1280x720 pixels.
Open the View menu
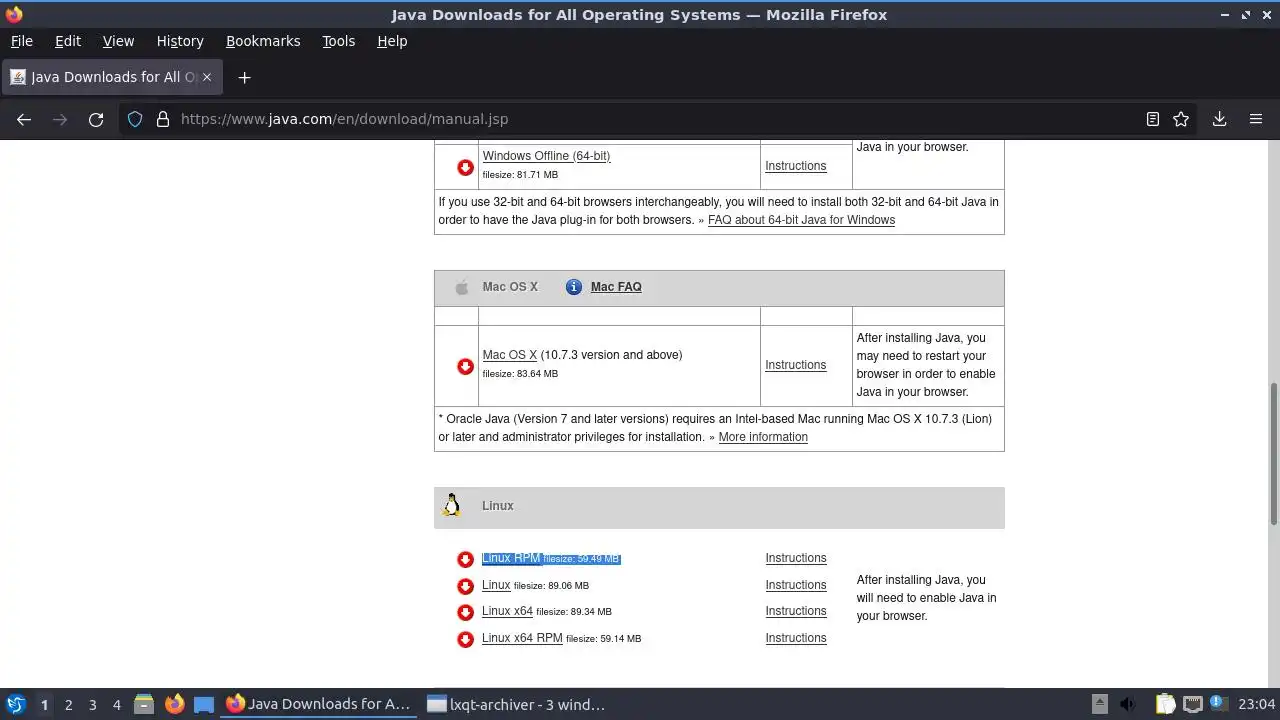click(x=118, y=41)
